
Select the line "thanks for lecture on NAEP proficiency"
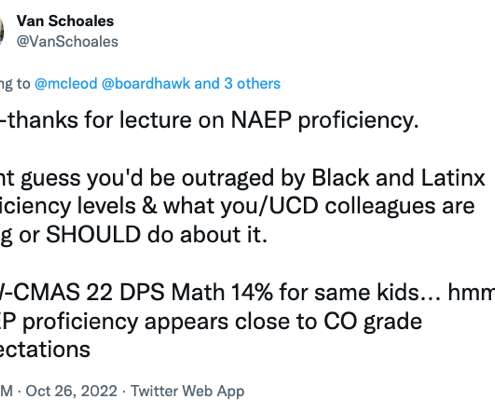[x=209, y=120]
